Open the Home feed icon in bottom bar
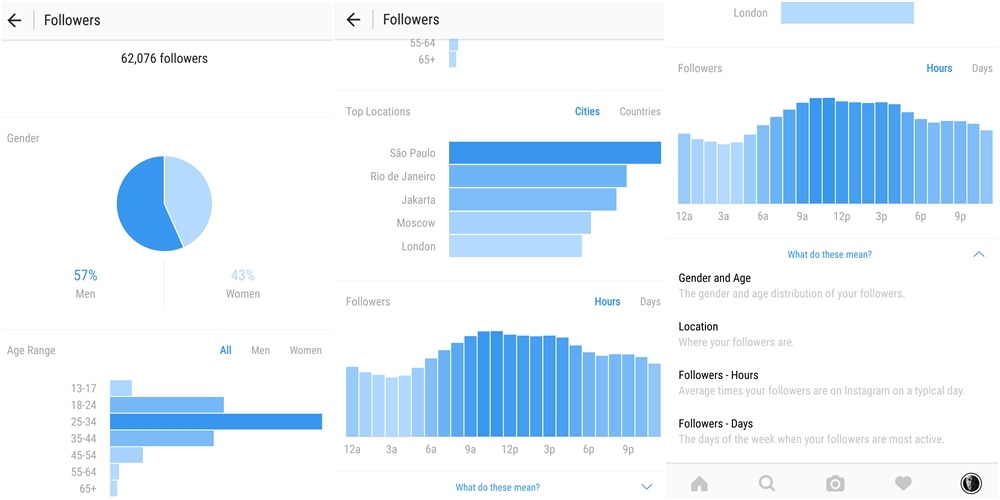 (x=699, y=484)
